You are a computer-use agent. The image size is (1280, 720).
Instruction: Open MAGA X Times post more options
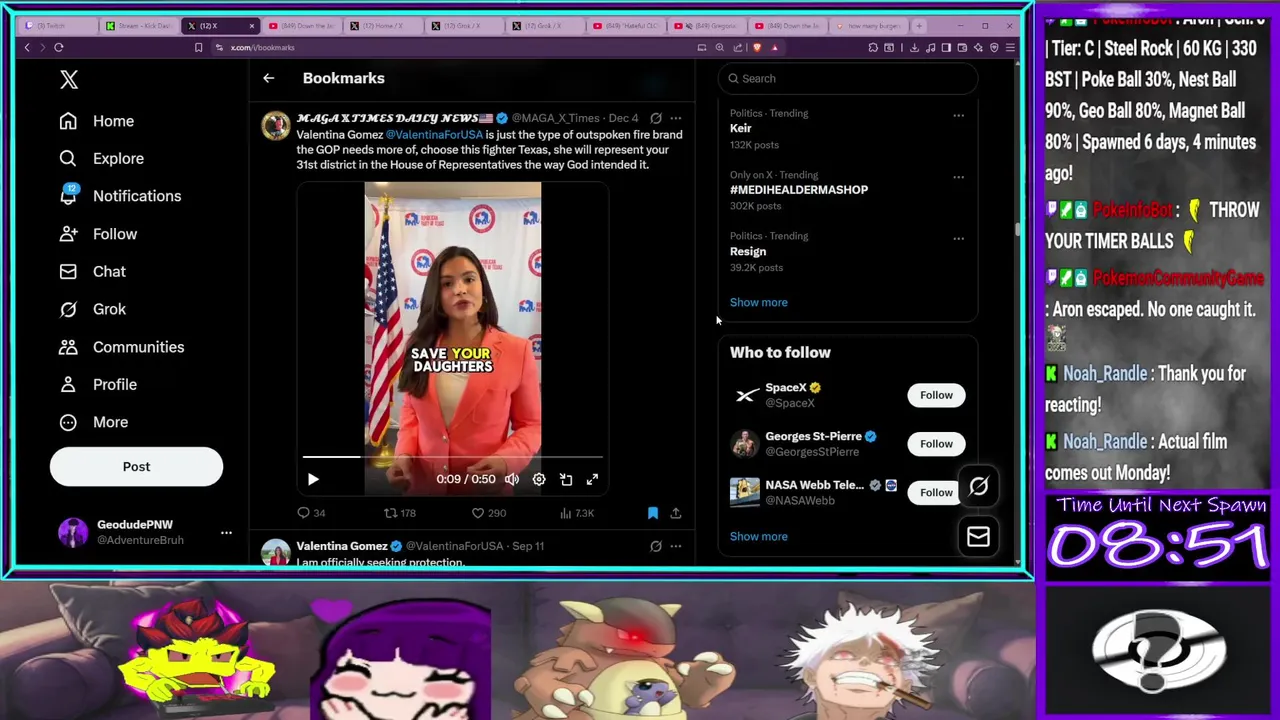(x=676, y=118)
